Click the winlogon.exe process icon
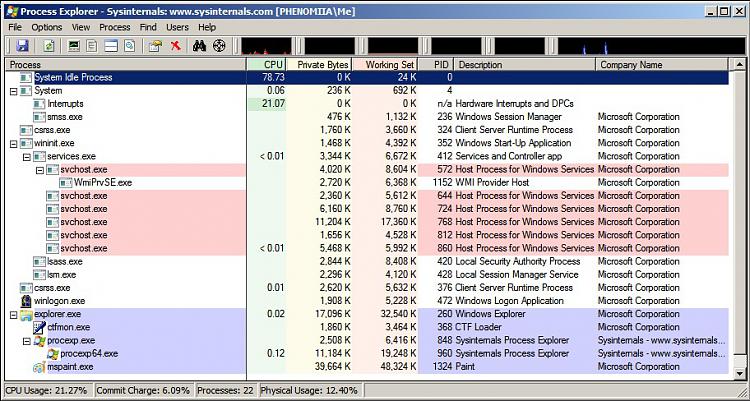 click(x=26, y=301)
